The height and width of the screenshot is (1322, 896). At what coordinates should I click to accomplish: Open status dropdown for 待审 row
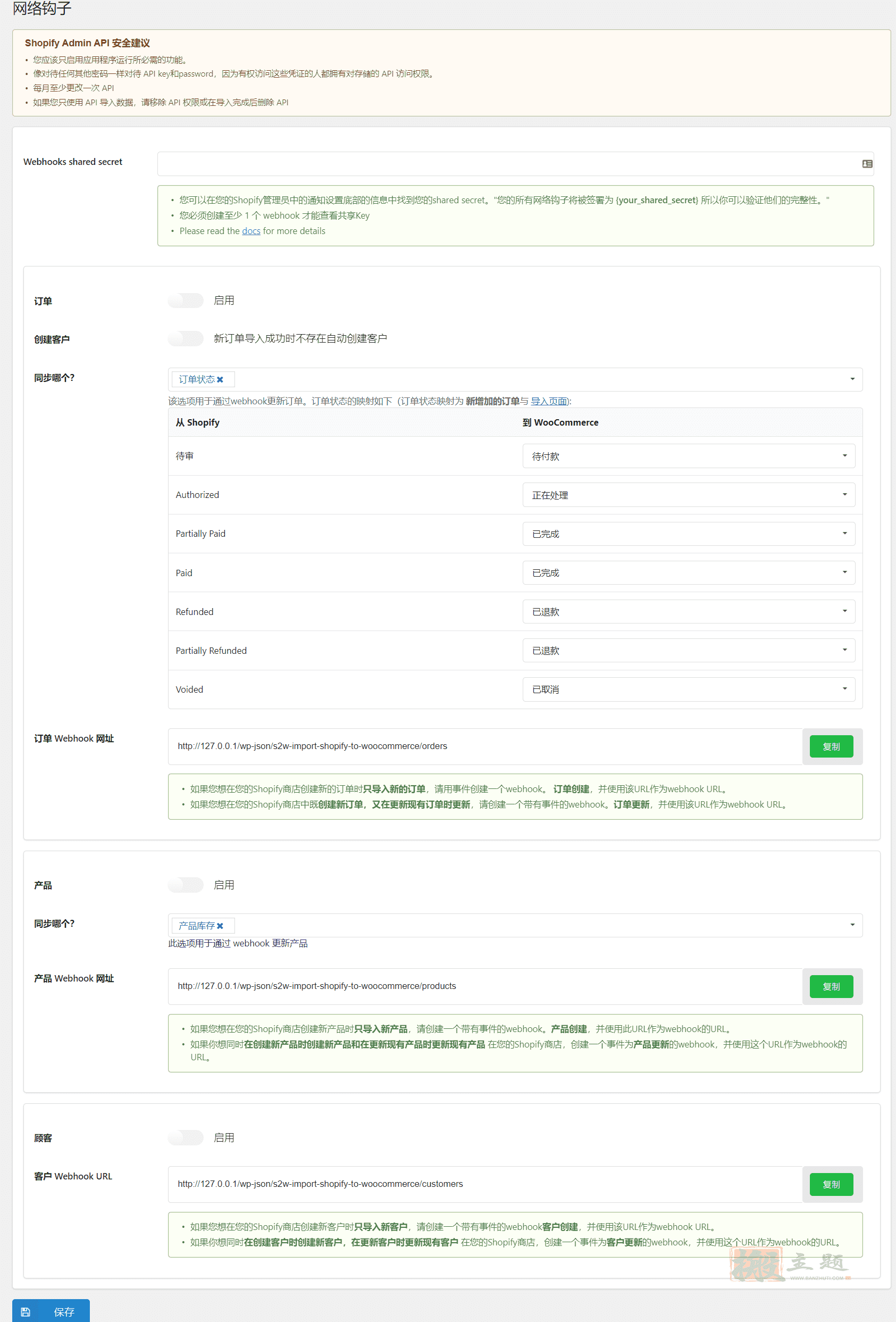pos(689,456)
